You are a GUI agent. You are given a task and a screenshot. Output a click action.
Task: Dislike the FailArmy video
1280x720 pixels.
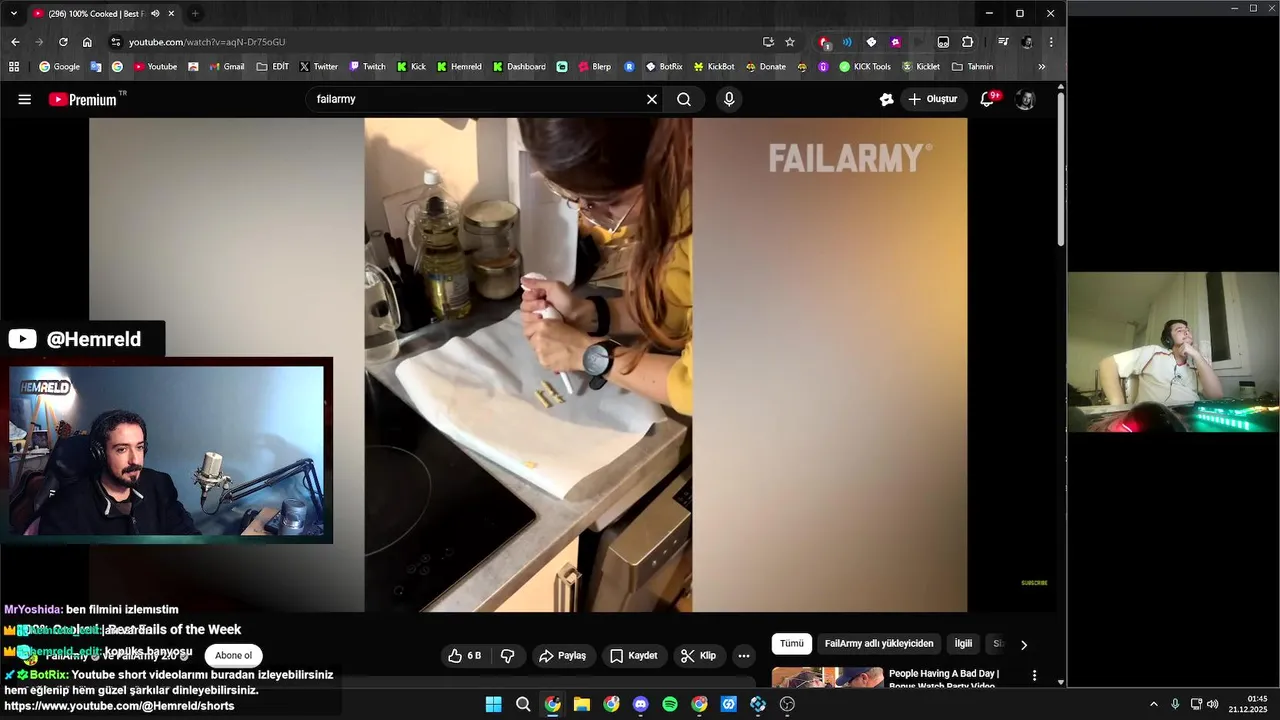point(507,656)
